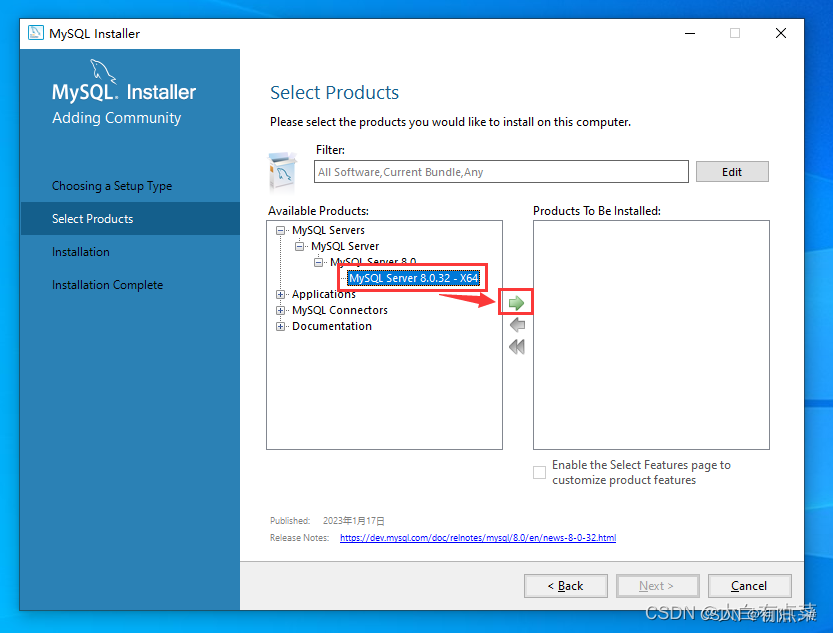The image size is (833, 633).
Task: Expand the Applications tree node
Action: (x=280, y=294)
